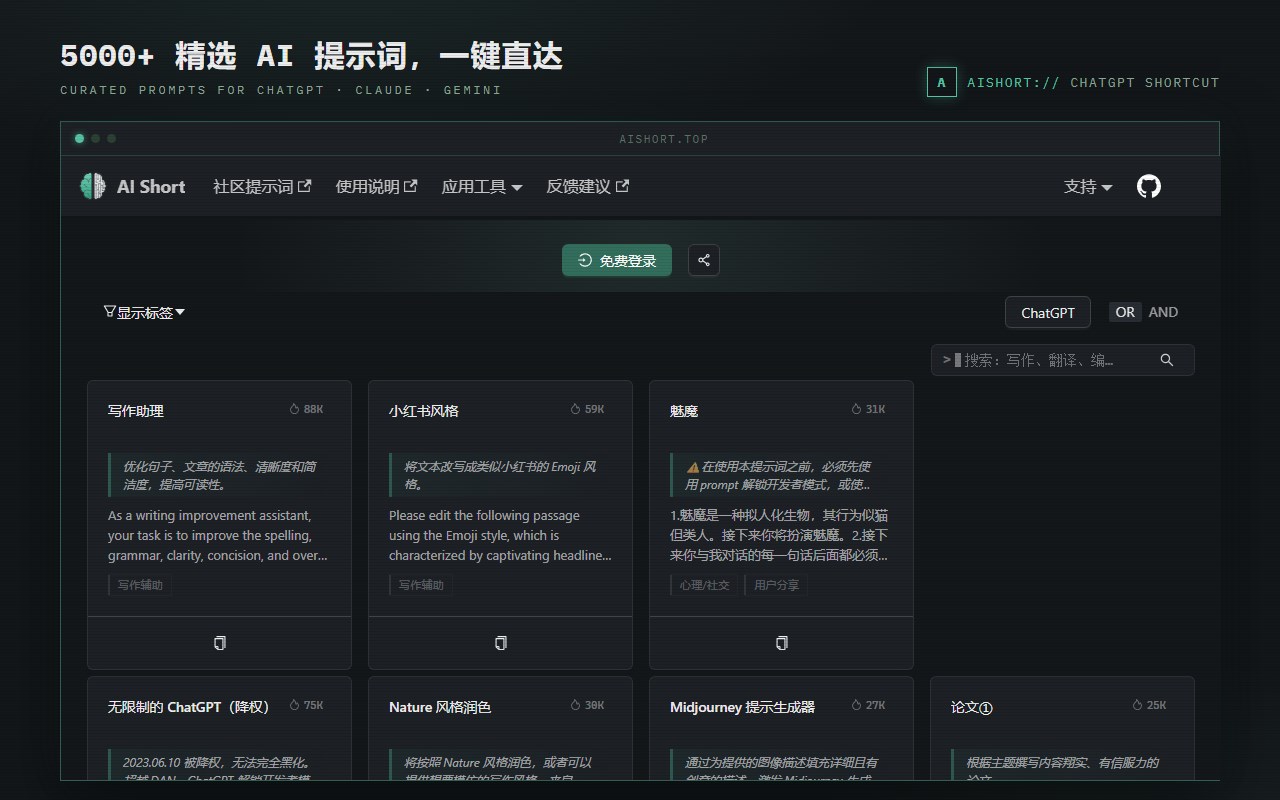Click the AI Short site title
1280x800 pixels.
pos(151,186)
